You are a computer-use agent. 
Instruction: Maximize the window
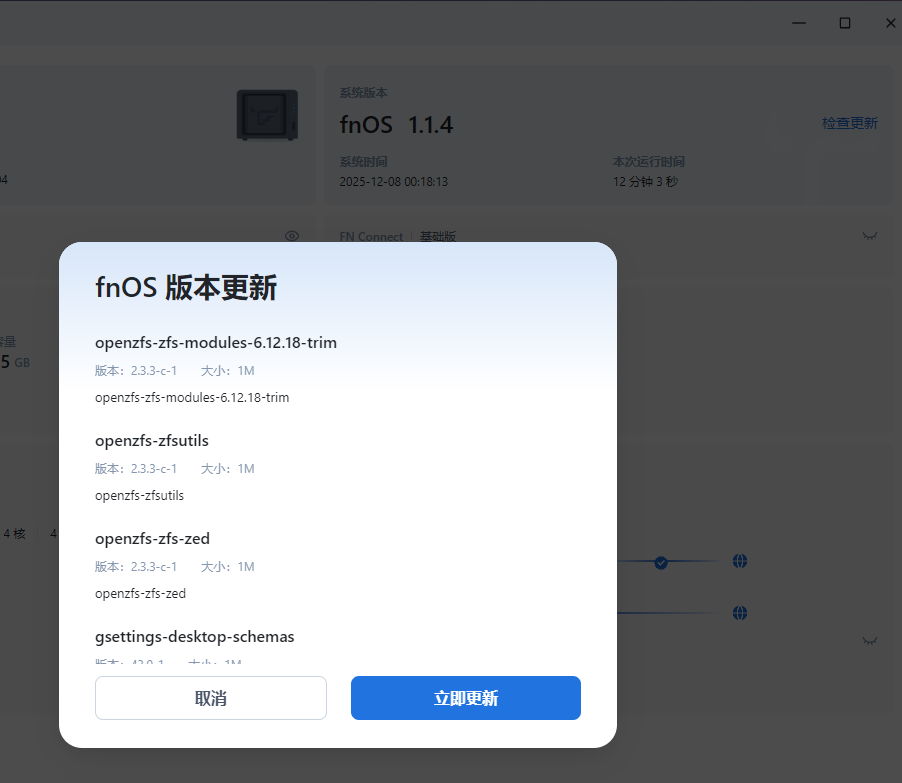tap(844, 23)
